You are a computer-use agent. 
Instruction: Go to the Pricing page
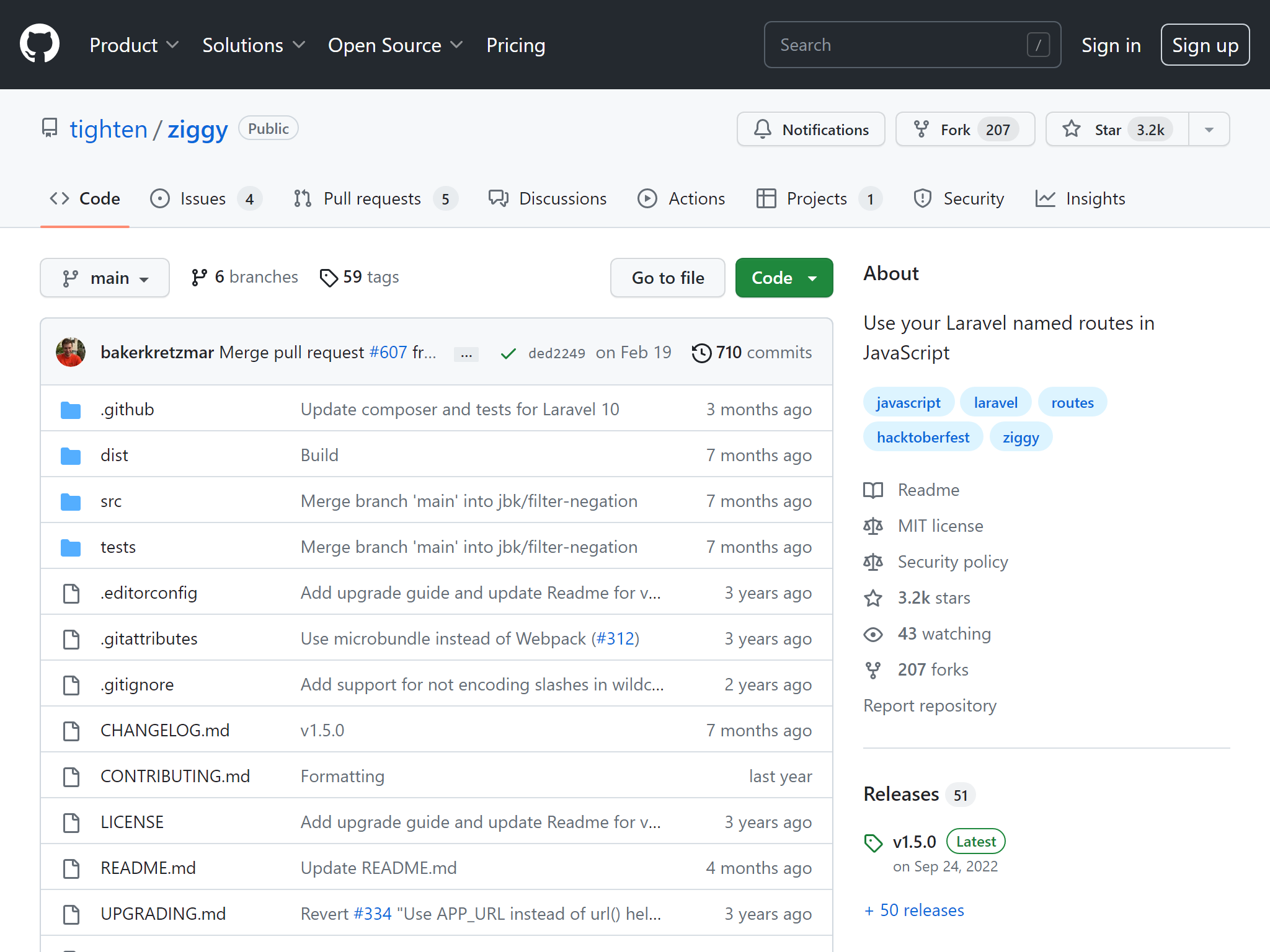(516, 45)
